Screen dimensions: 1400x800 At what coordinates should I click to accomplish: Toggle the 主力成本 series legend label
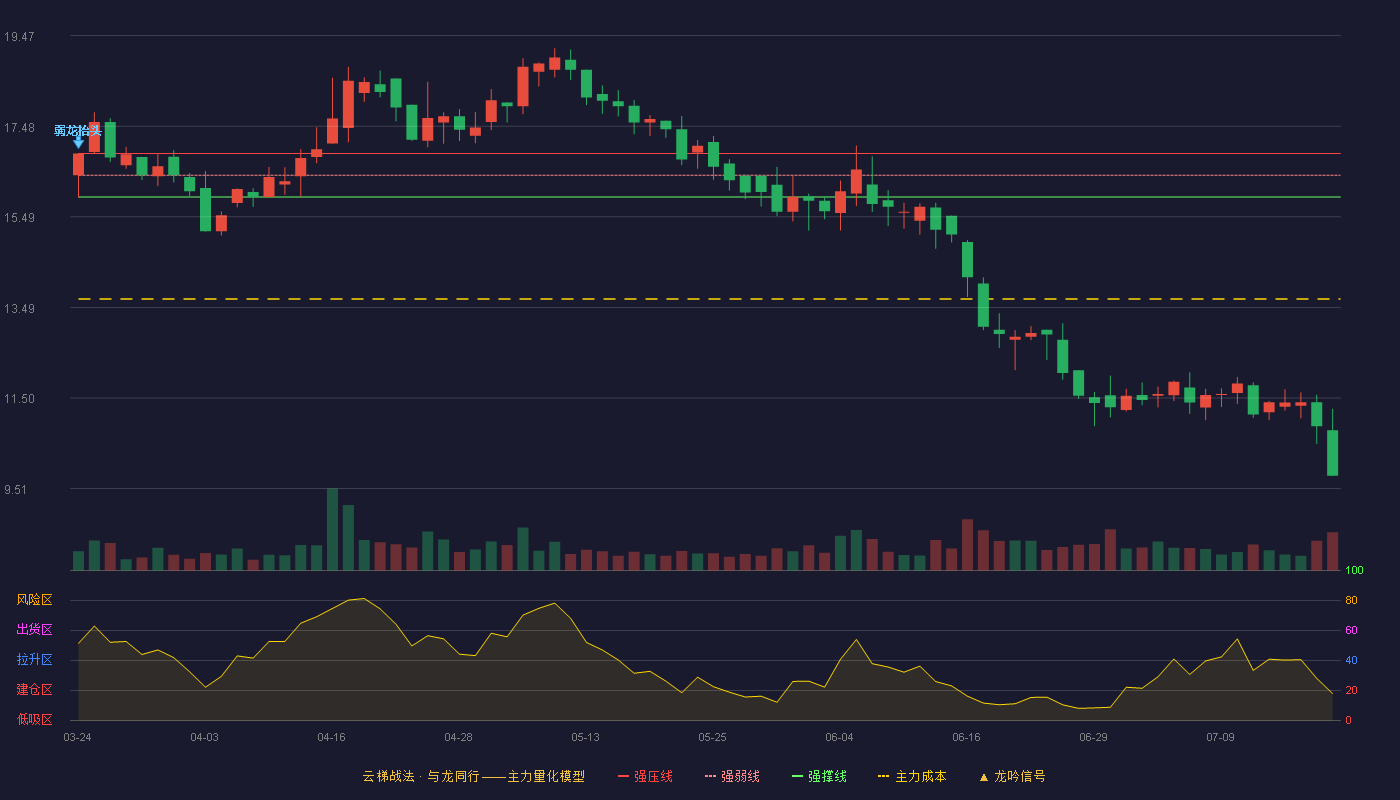[x=920, y=776]
